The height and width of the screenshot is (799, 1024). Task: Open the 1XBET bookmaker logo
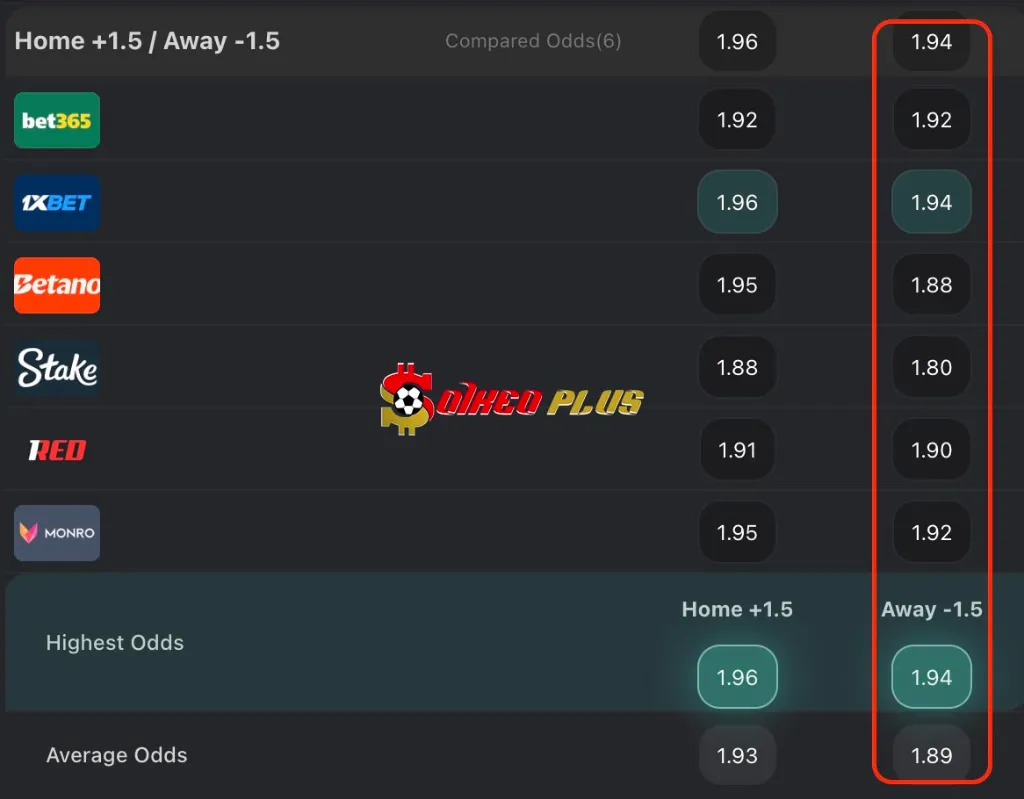coord(57,203)
